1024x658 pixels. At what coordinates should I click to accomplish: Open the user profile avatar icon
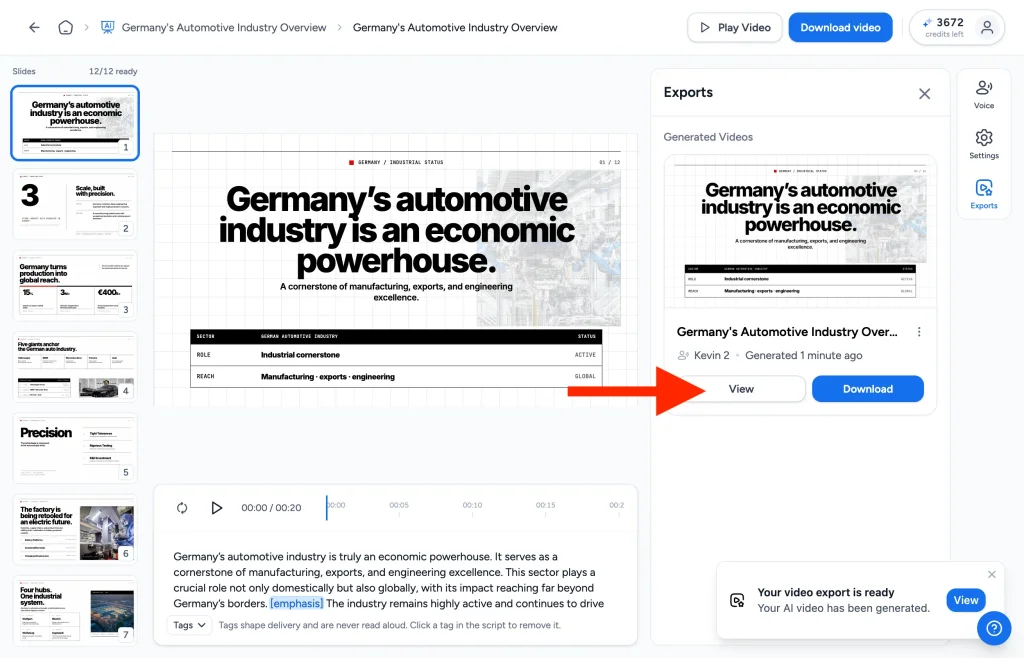987,27
